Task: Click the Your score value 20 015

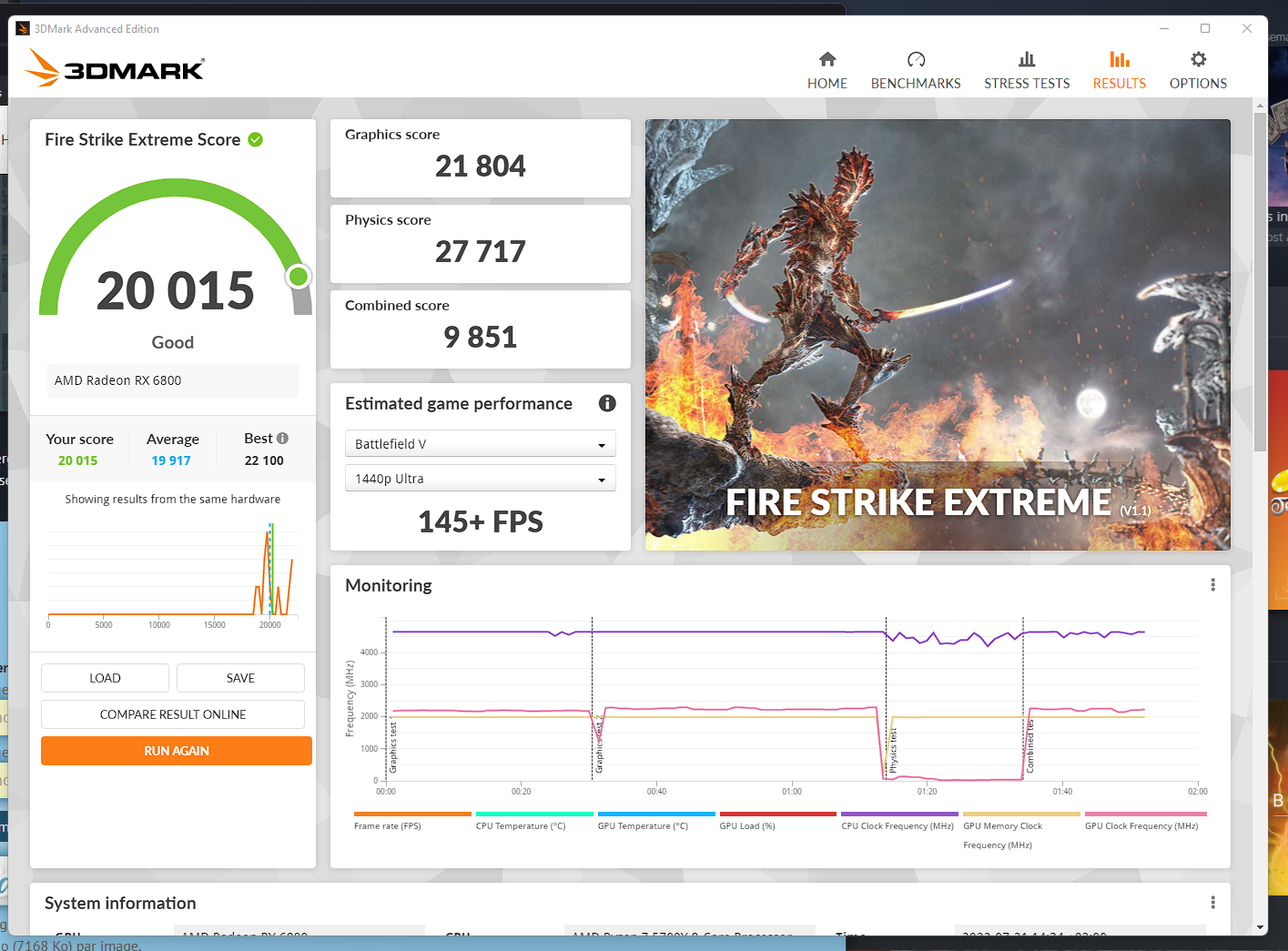Action: pos(78,460)
